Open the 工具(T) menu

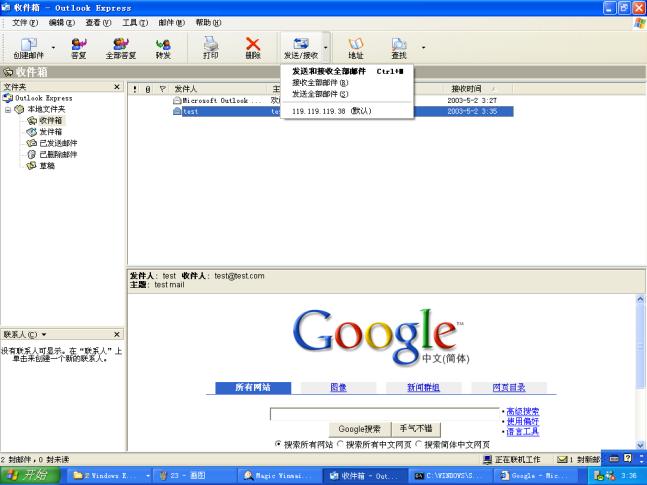click(135, 23)
